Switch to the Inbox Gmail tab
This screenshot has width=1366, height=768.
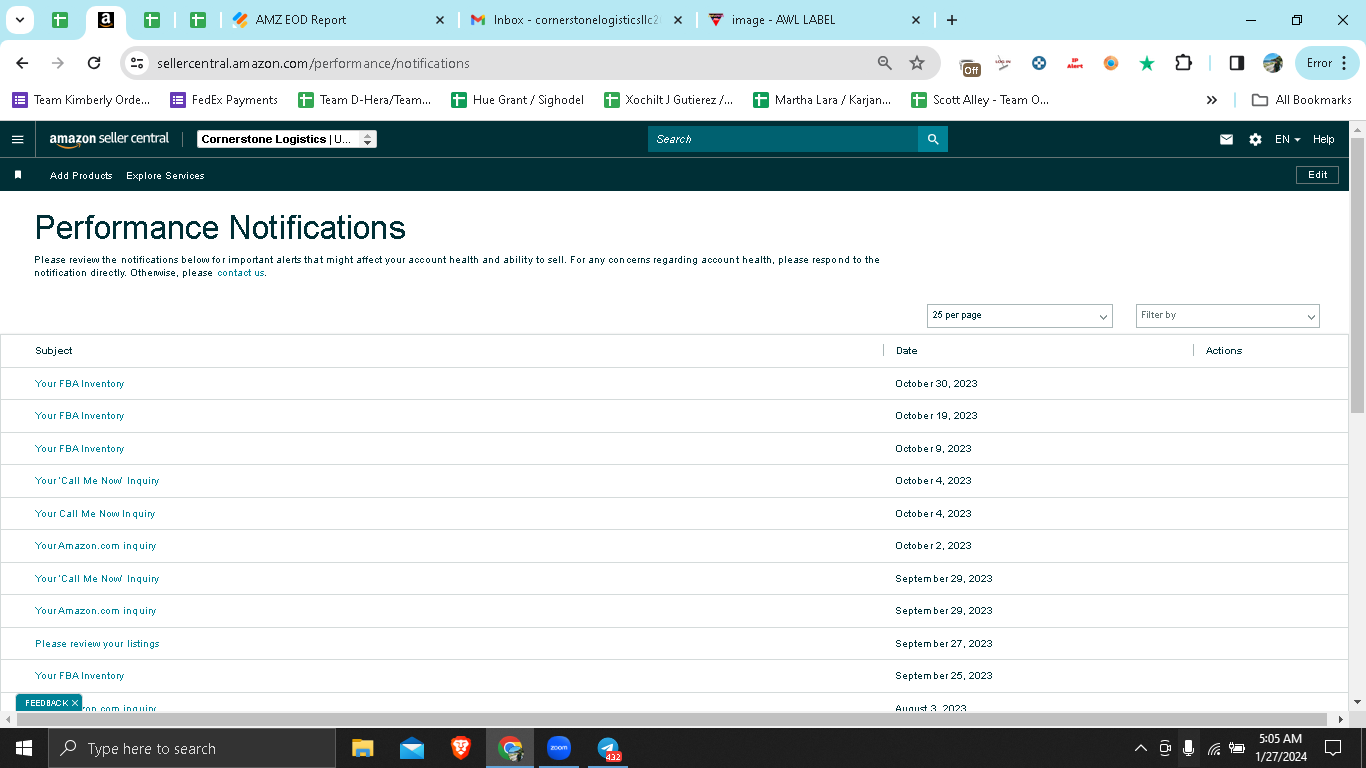(575, 20)
